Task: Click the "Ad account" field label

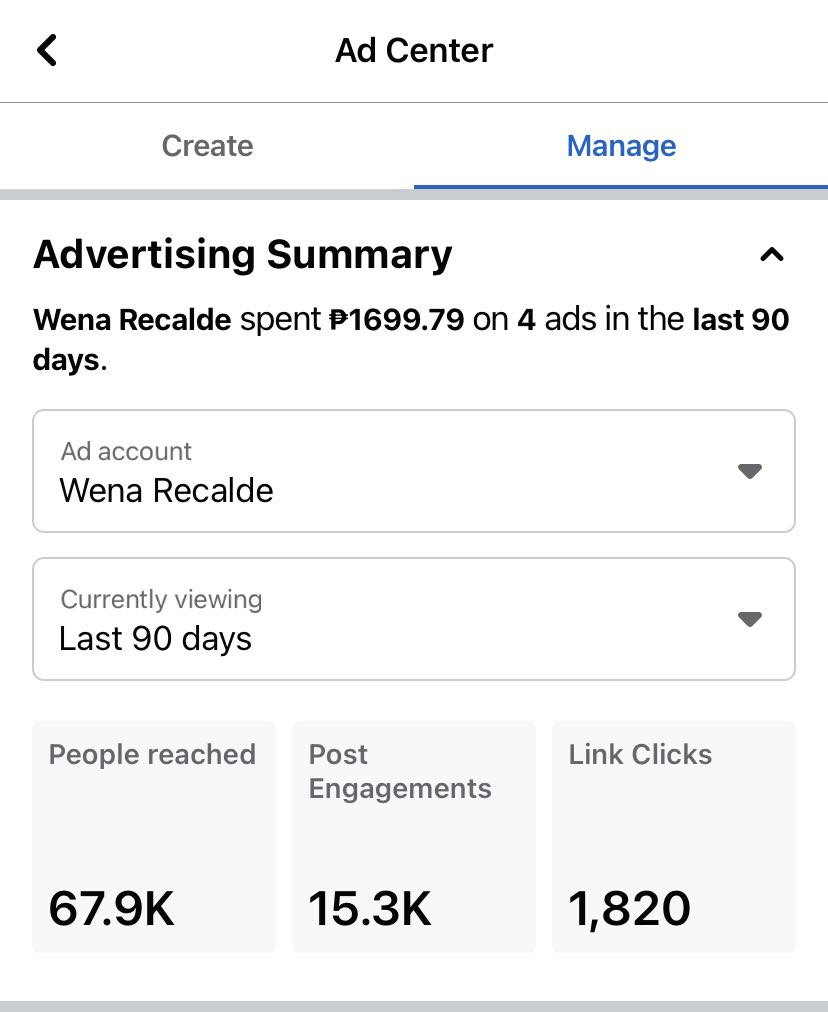Action: [x=126, y=451]
